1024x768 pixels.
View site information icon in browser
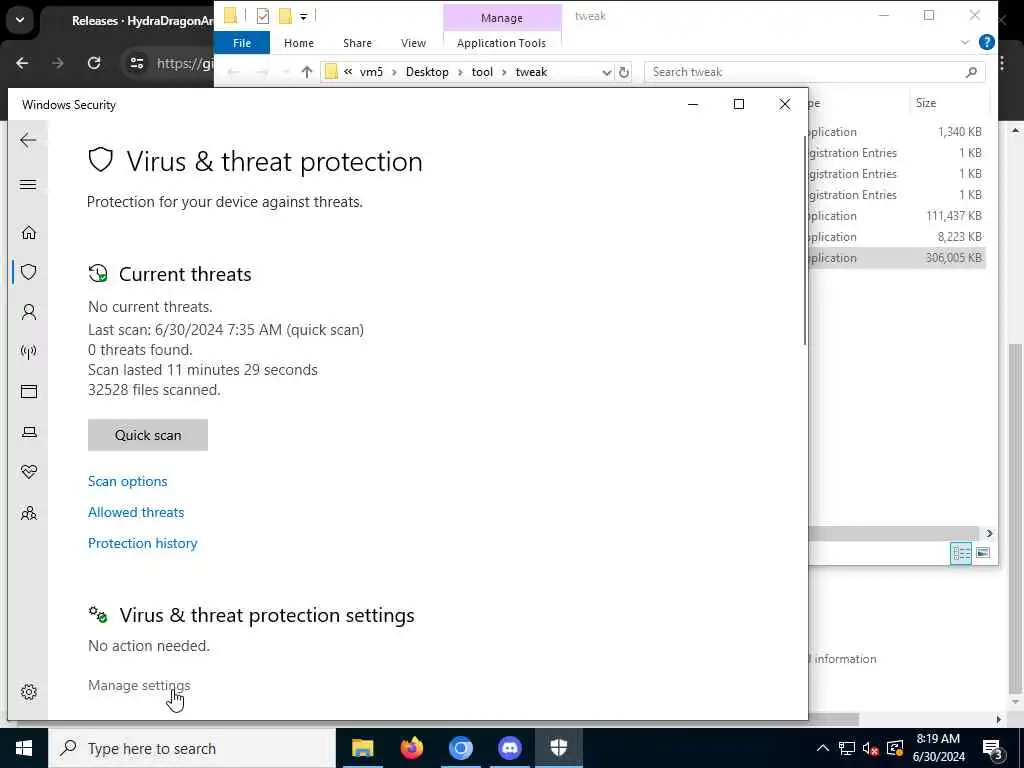click(136, 63)
